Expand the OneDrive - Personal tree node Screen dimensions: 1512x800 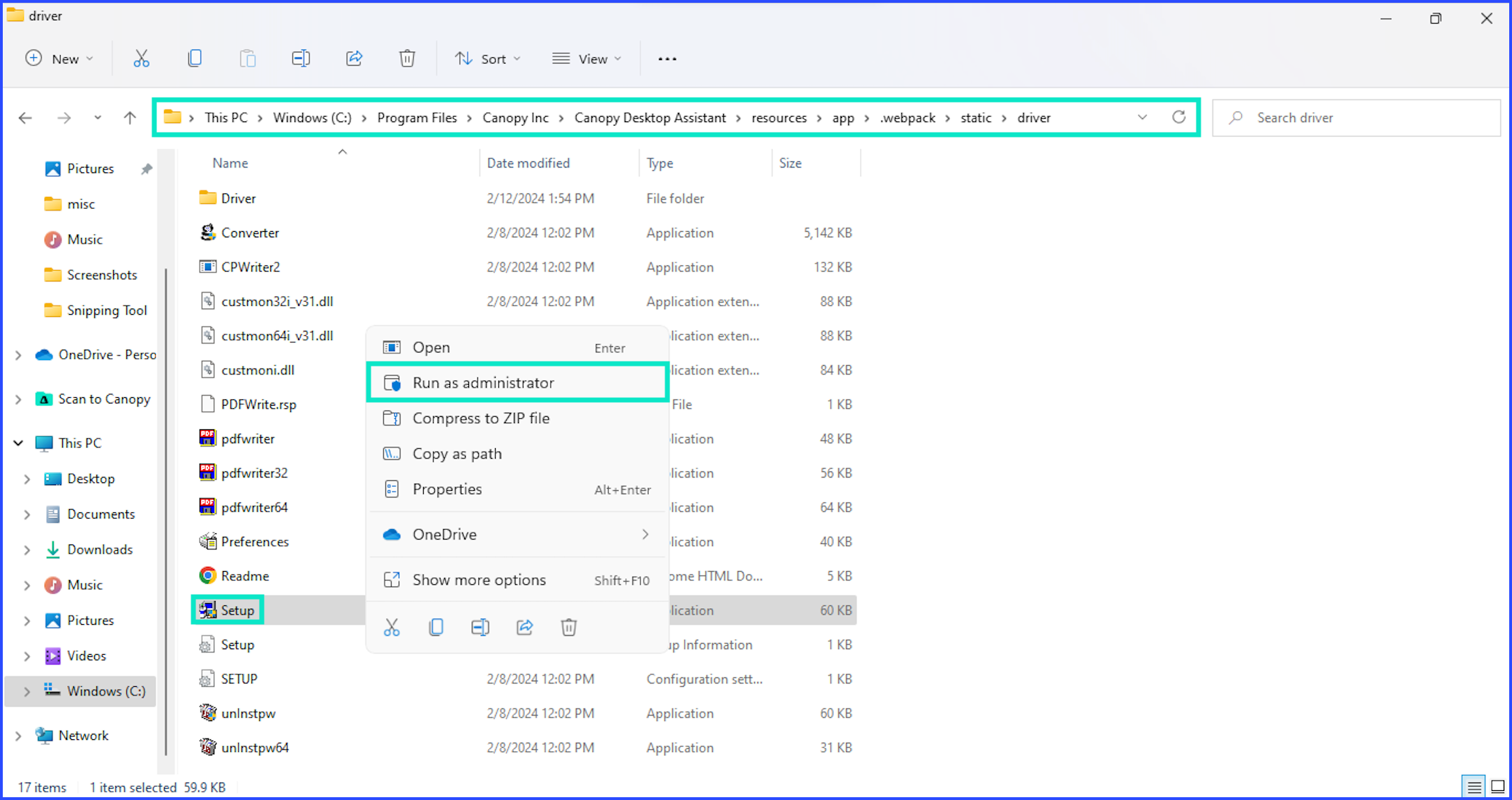pyautogui.click(x=18, y=355)
